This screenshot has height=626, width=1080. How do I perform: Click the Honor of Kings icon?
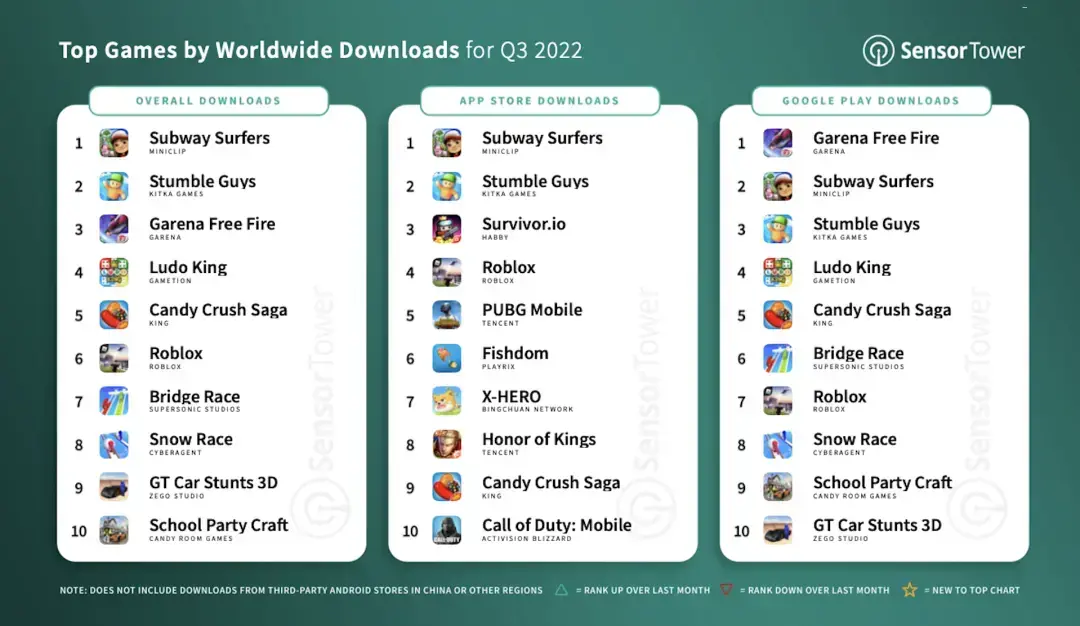click(446, 444)
